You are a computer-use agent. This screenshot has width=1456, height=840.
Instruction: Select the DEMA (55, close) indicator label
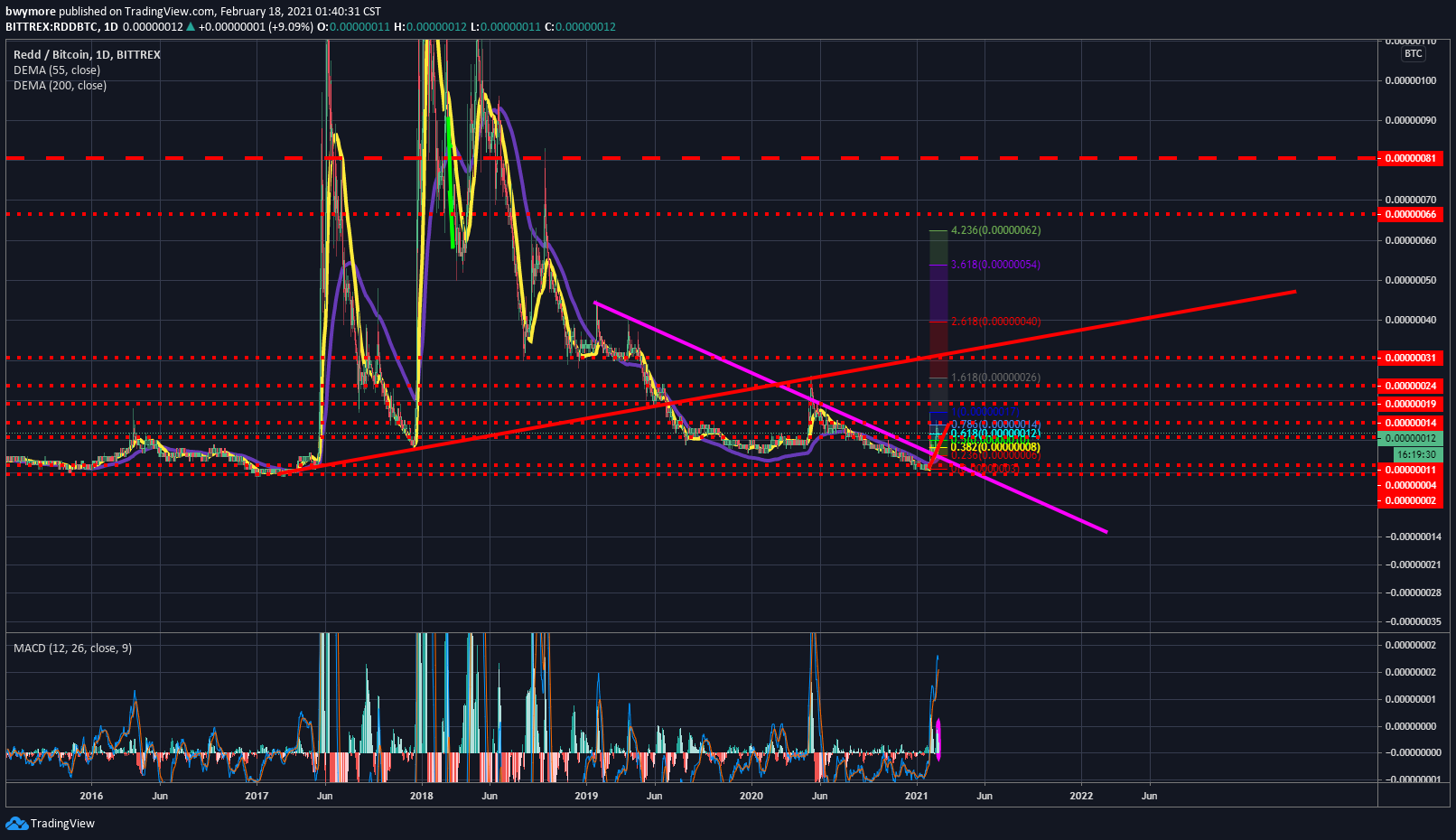tap(57, 70)
